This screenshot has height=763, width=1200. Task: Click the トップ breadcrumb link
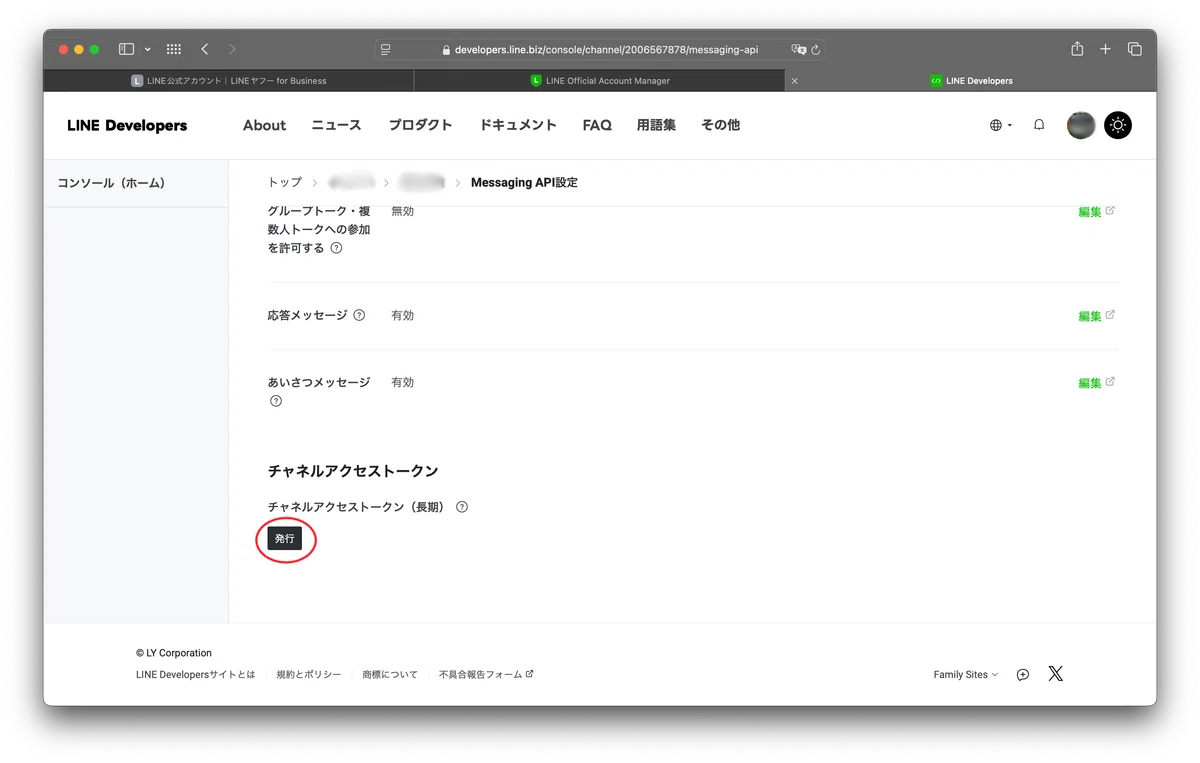click(284, 182)
